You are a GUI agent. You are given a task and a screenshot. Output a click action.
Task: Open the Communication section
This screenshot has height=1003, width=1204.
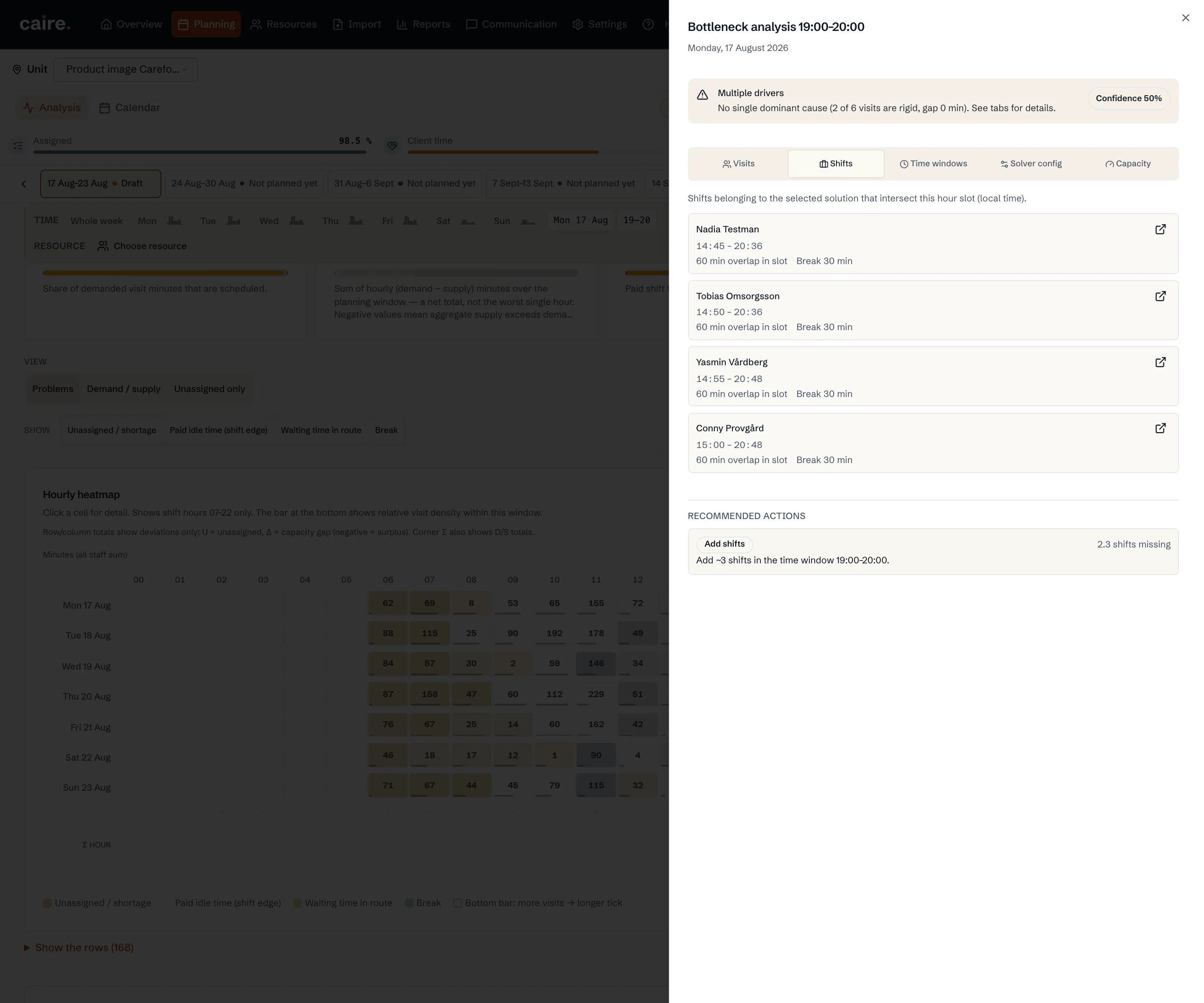tap(511, 24)
